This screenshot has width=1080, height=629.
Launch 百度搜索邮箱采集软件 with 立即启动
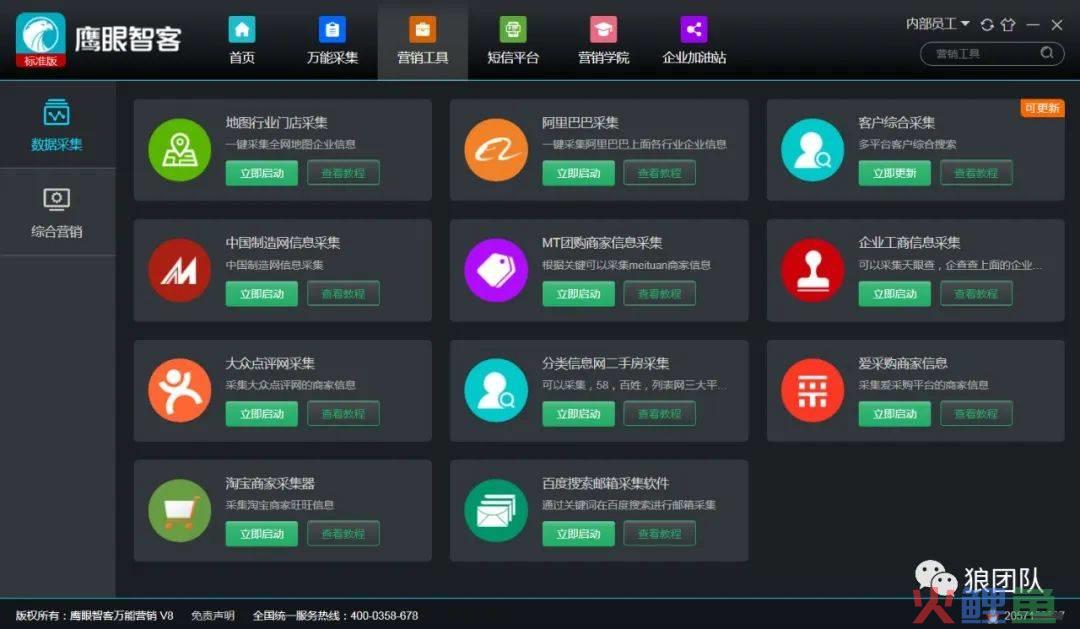(578, 533)
